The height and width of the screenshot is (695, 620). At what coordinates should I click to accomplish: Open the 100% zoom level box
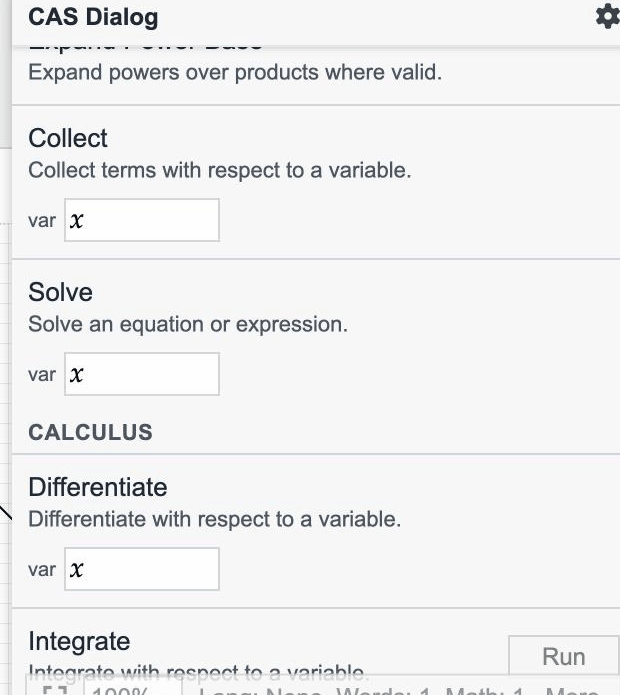click(133, 690)
